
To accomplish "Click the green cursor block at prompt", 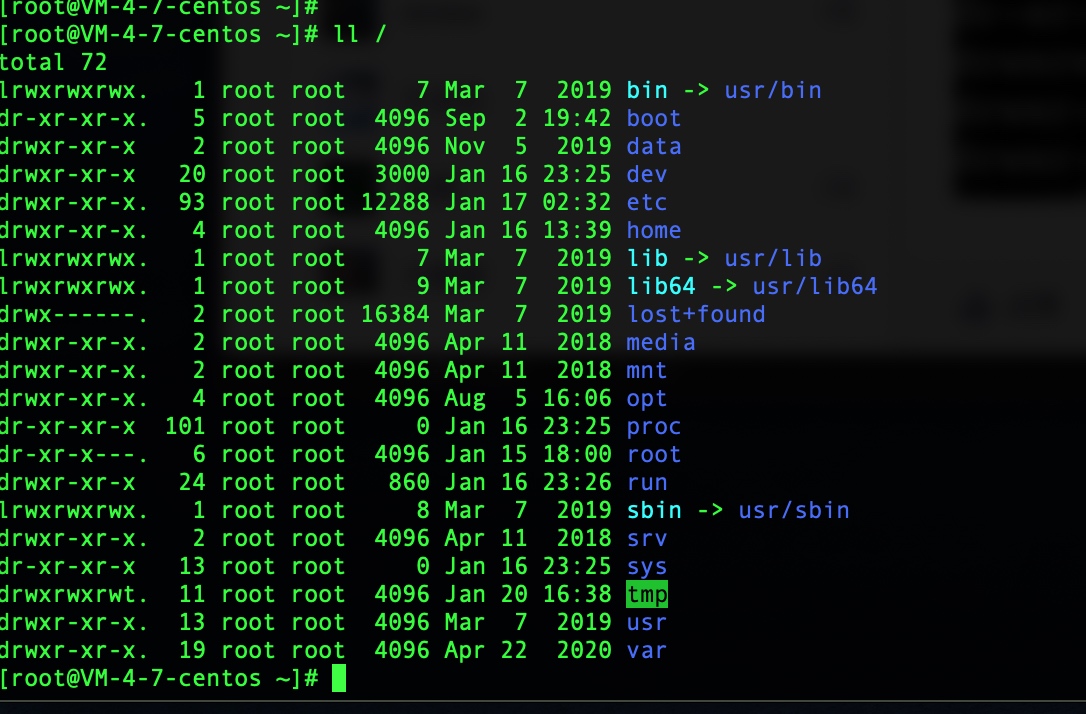I will pos(339,678).
